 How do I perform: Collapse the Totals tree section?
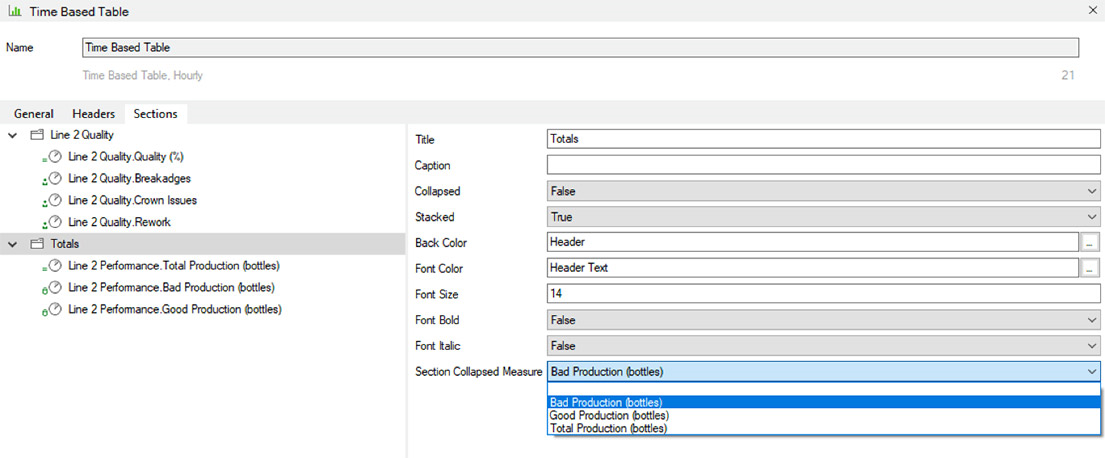[x=13, y=245]
